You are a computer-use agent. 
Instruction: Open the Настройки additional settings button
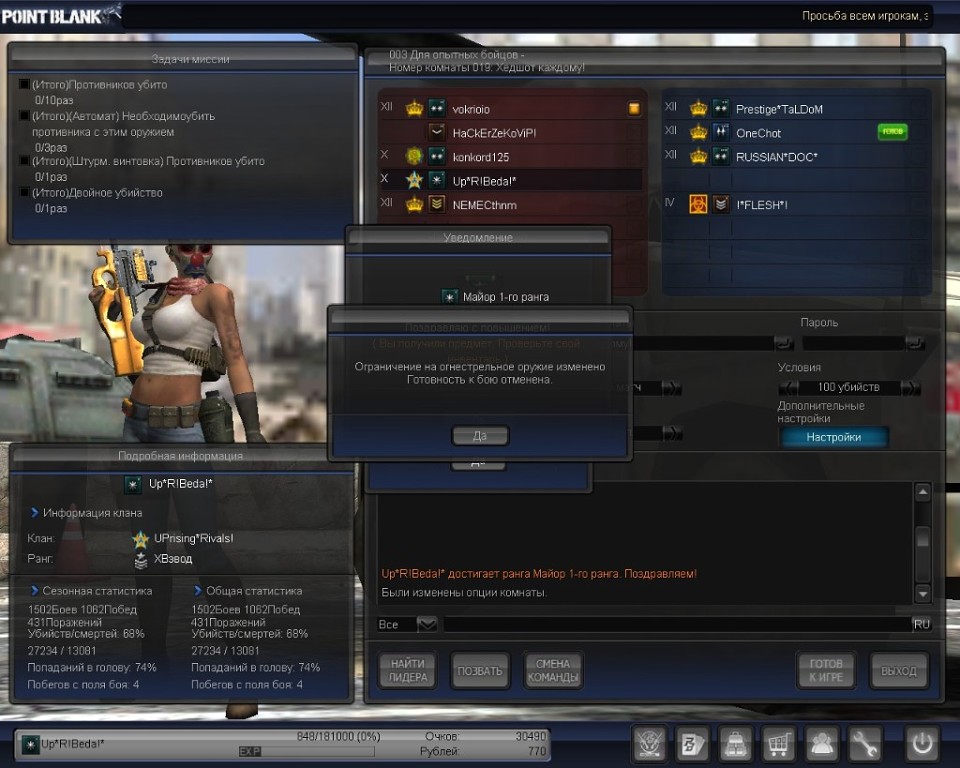click(x=834, y=437)
